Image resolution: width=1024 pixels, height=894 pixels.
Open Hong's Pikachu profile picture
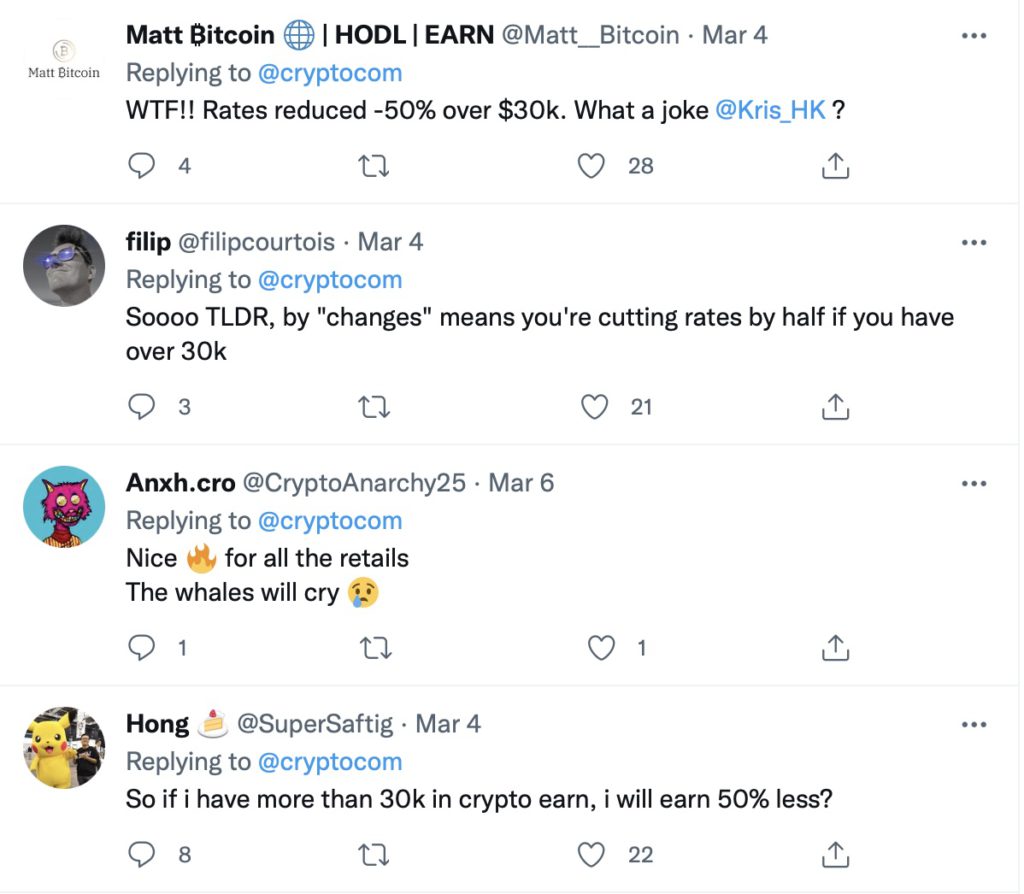pyautogui.click(x=64, y=747)
